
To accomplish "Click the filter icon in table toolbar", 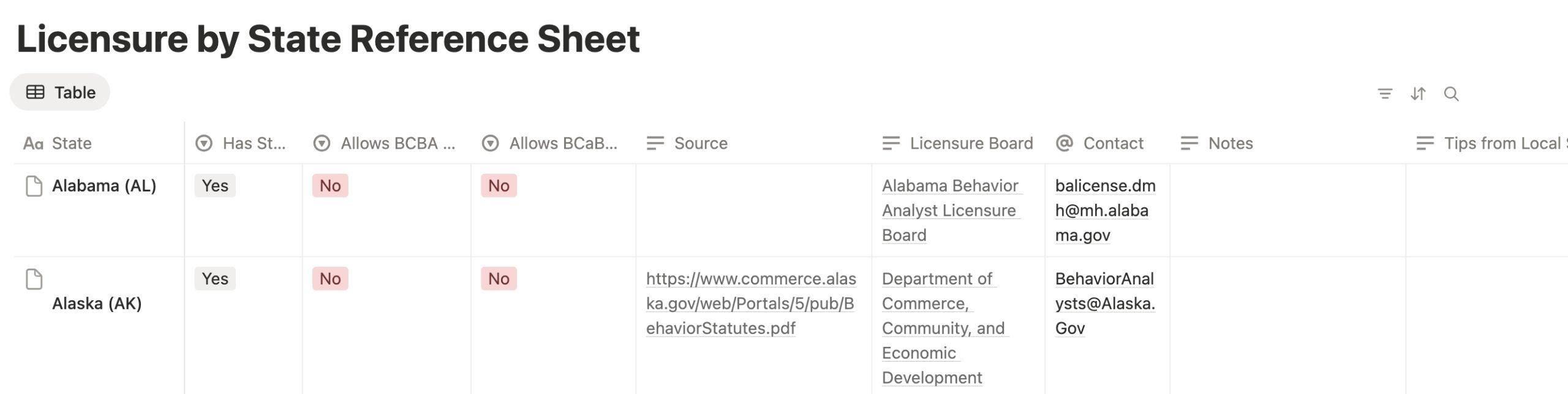I will click(1384, 94).
